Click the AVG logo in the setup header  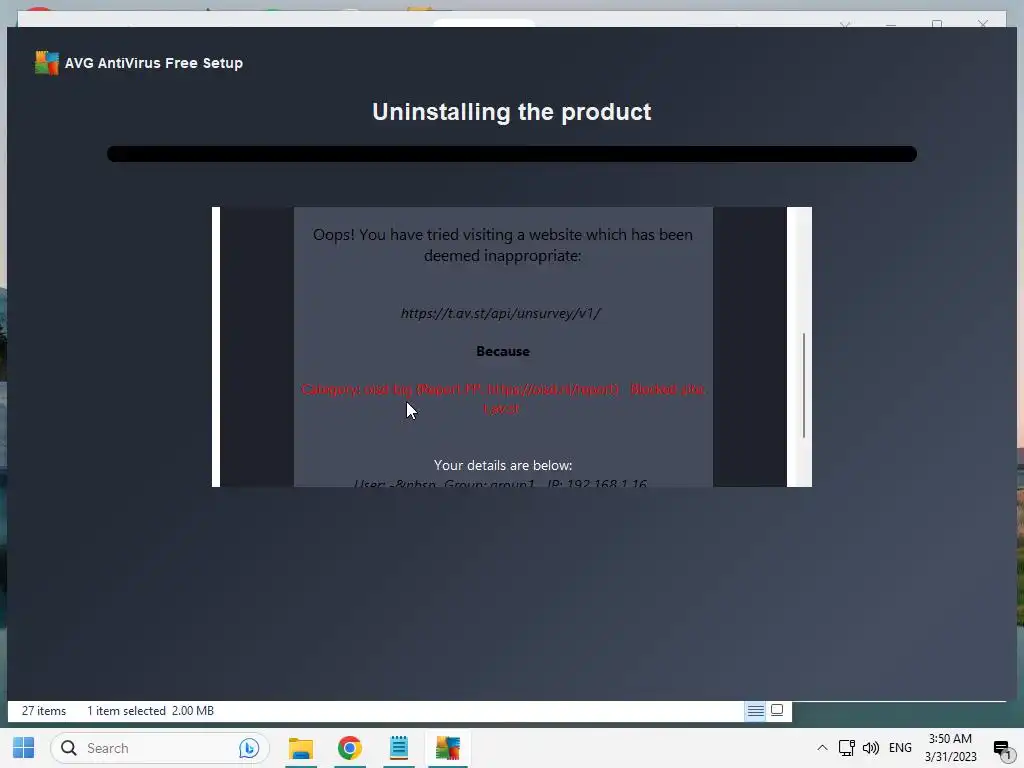(46, 63)
